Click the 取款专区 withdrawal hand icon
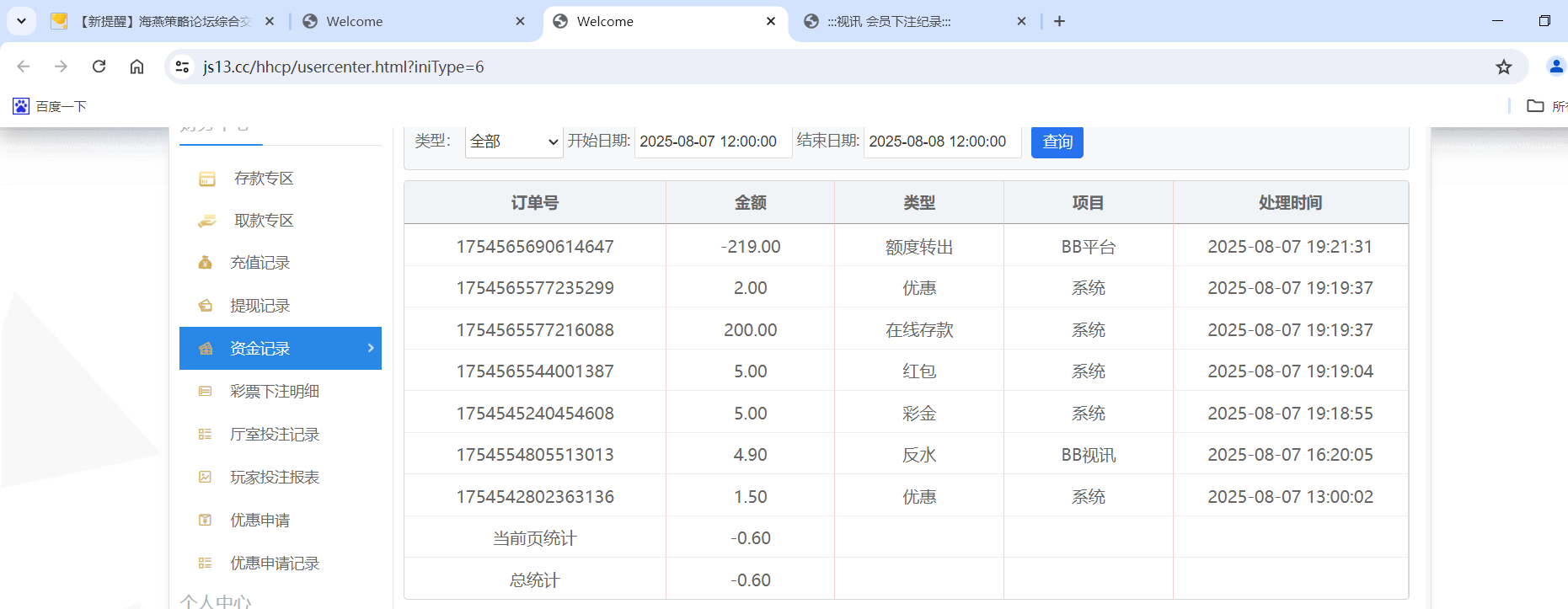The height and width of the screenshot is (609, 1568). pyautogui.click(x=206, y=221)
